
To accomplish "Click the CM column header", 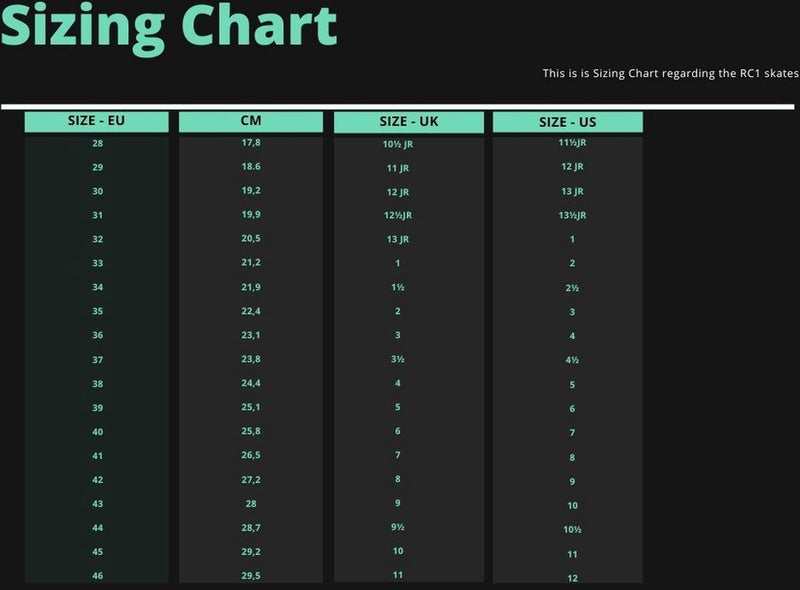I will [251, 121].
